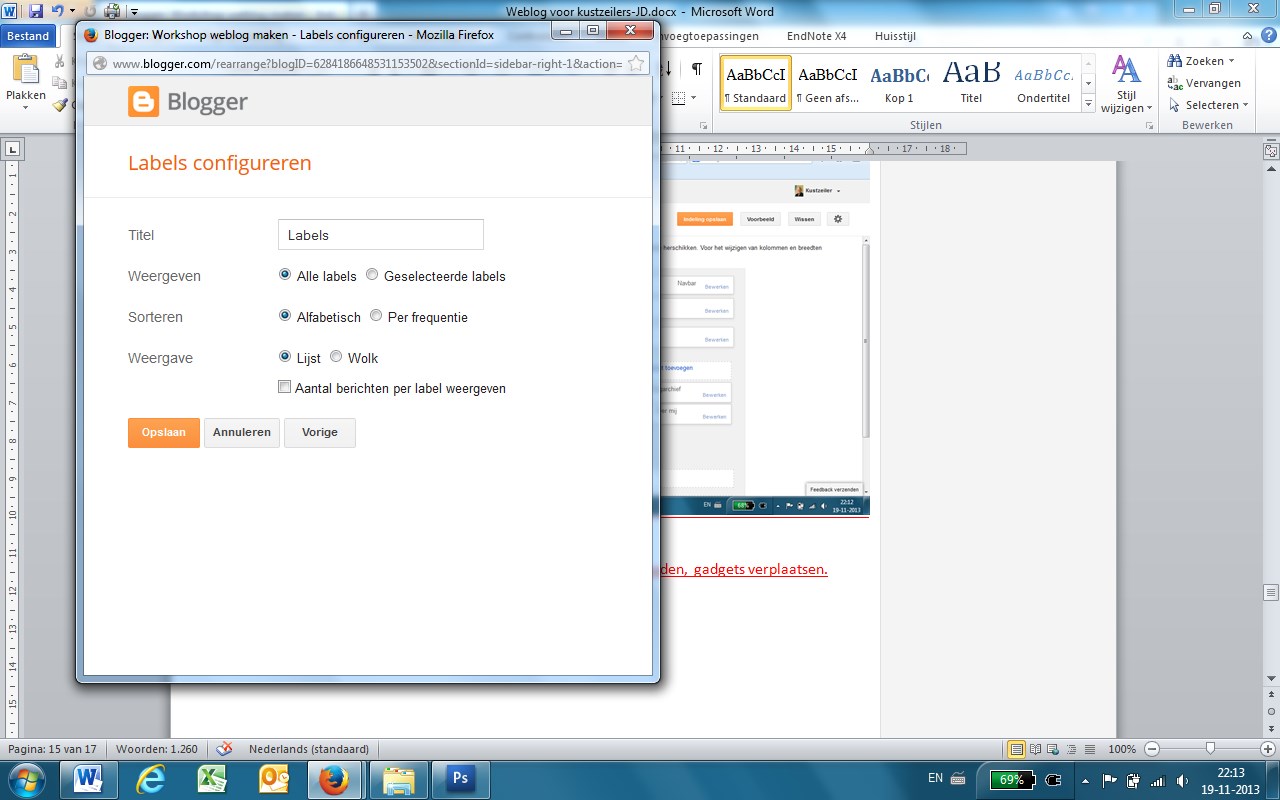
Task: Apply the Standaard style in Word
Action: pyautogui.click(x=756, y=82)
